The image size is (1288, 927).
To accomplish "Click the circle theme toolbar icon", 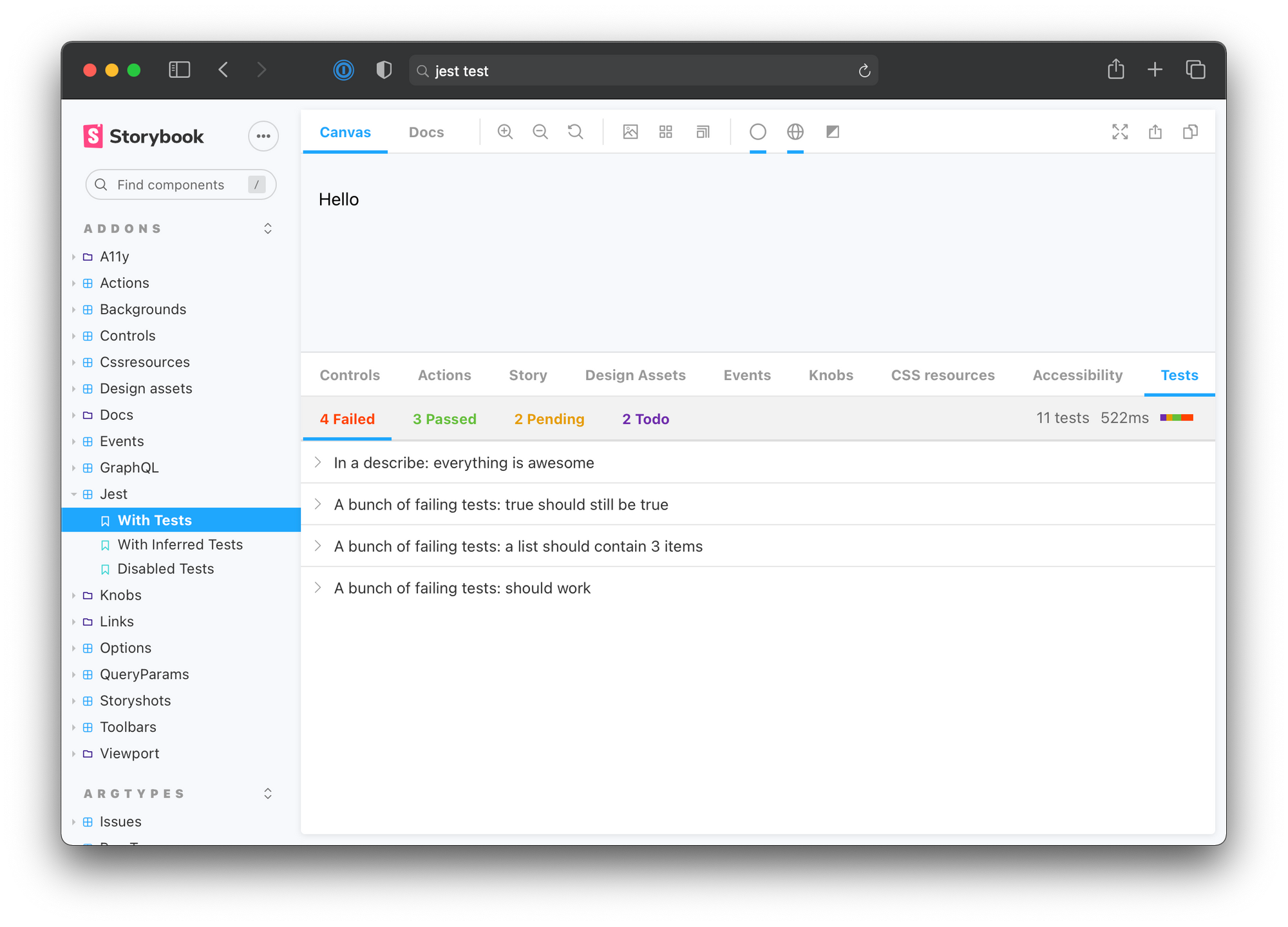I will 758,132.
